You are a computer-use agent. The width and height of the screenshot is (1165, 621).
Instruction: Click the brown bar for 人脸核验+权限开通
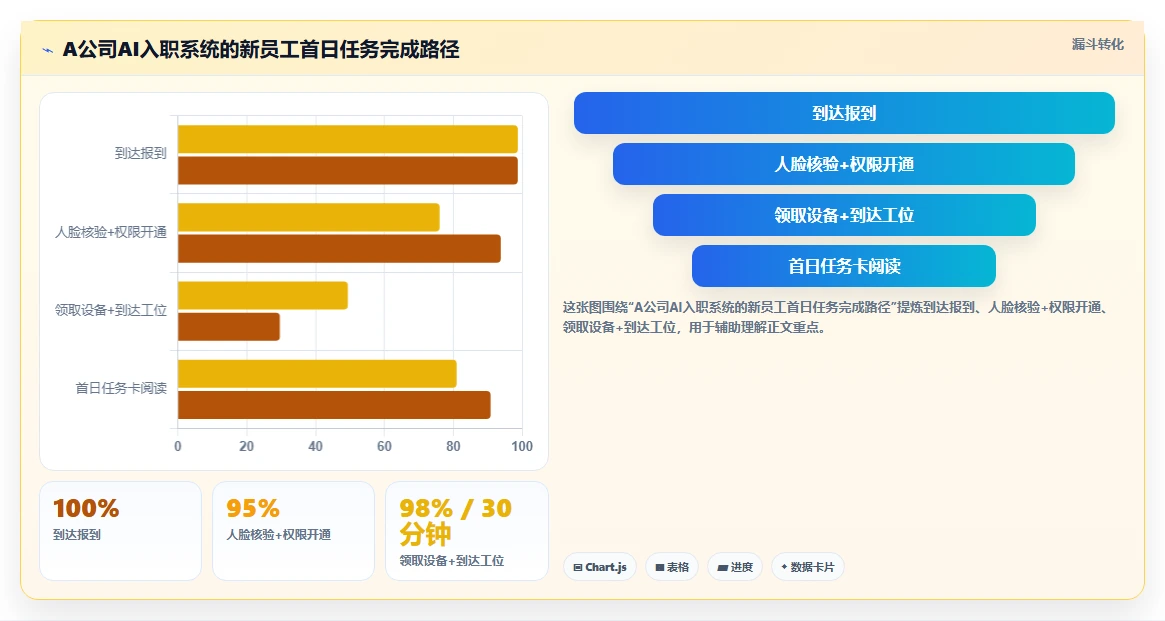(339, 248)
